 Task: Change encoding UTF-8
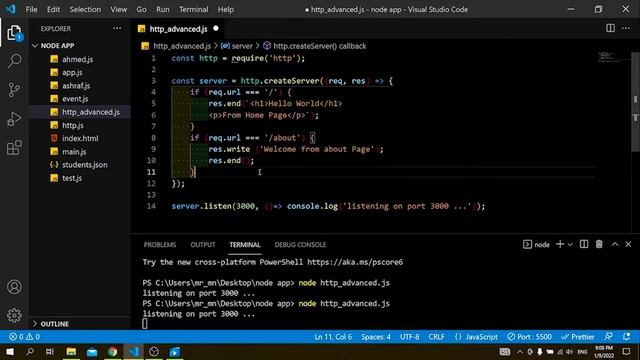pyautogui.click(x=409, y=337)
